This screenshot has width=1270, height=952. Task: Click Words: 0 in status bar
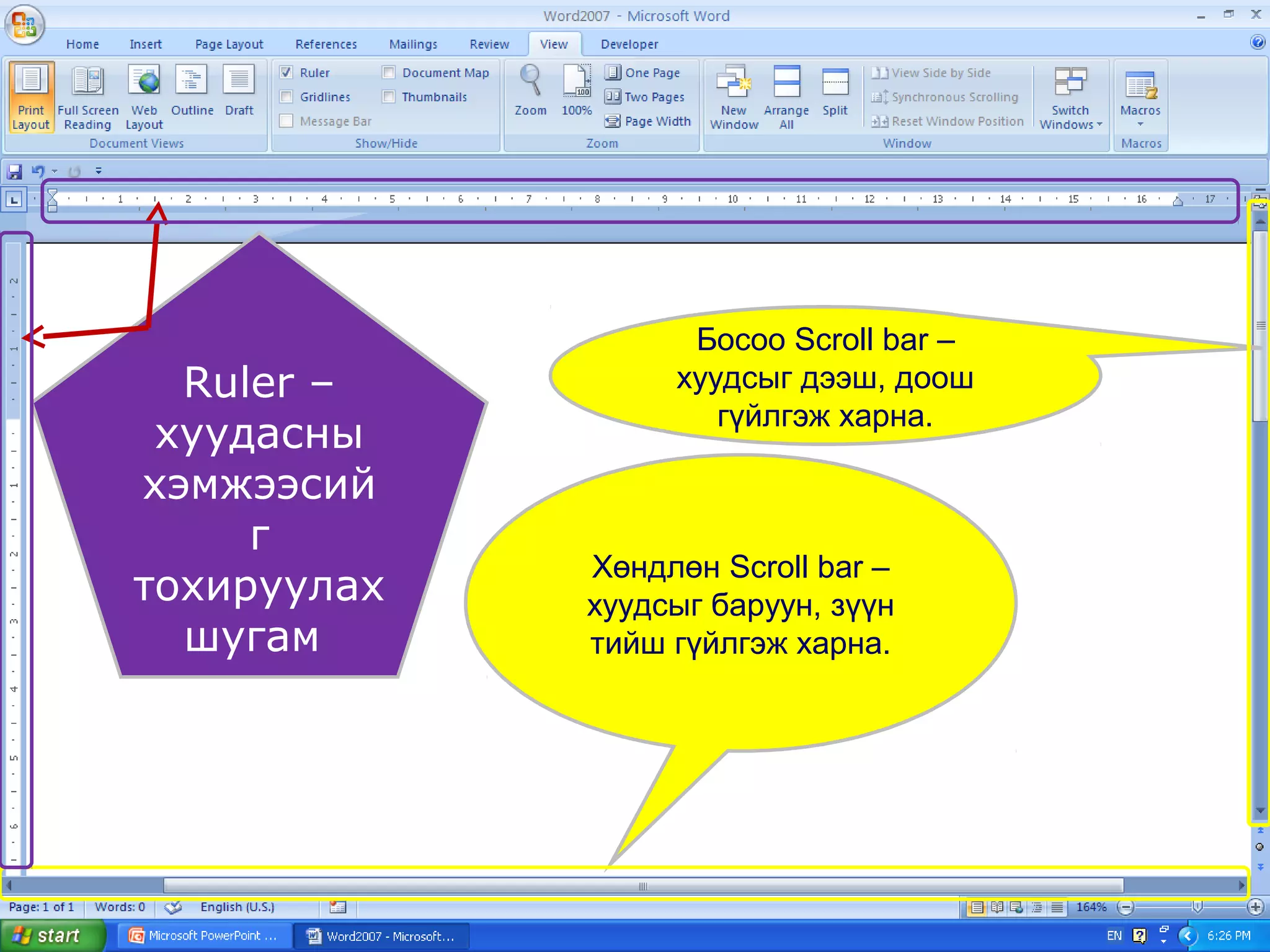tap(120, 907)
